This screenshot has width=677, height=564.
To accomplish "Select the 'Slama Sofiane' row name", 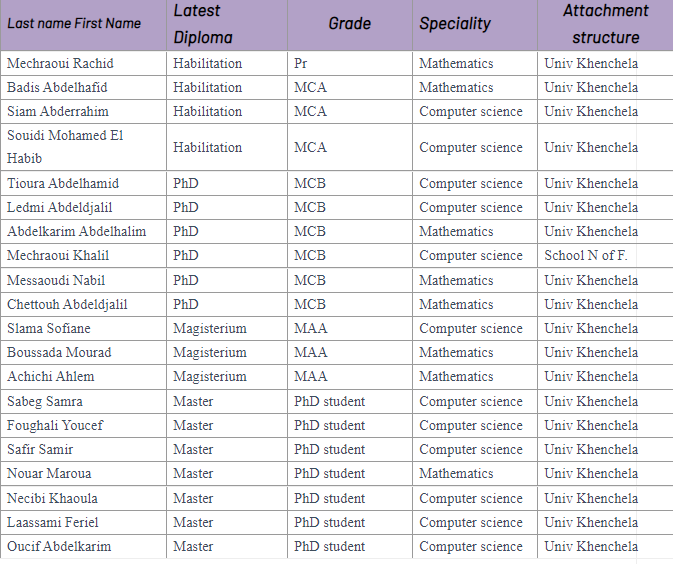I will [49, 328].
